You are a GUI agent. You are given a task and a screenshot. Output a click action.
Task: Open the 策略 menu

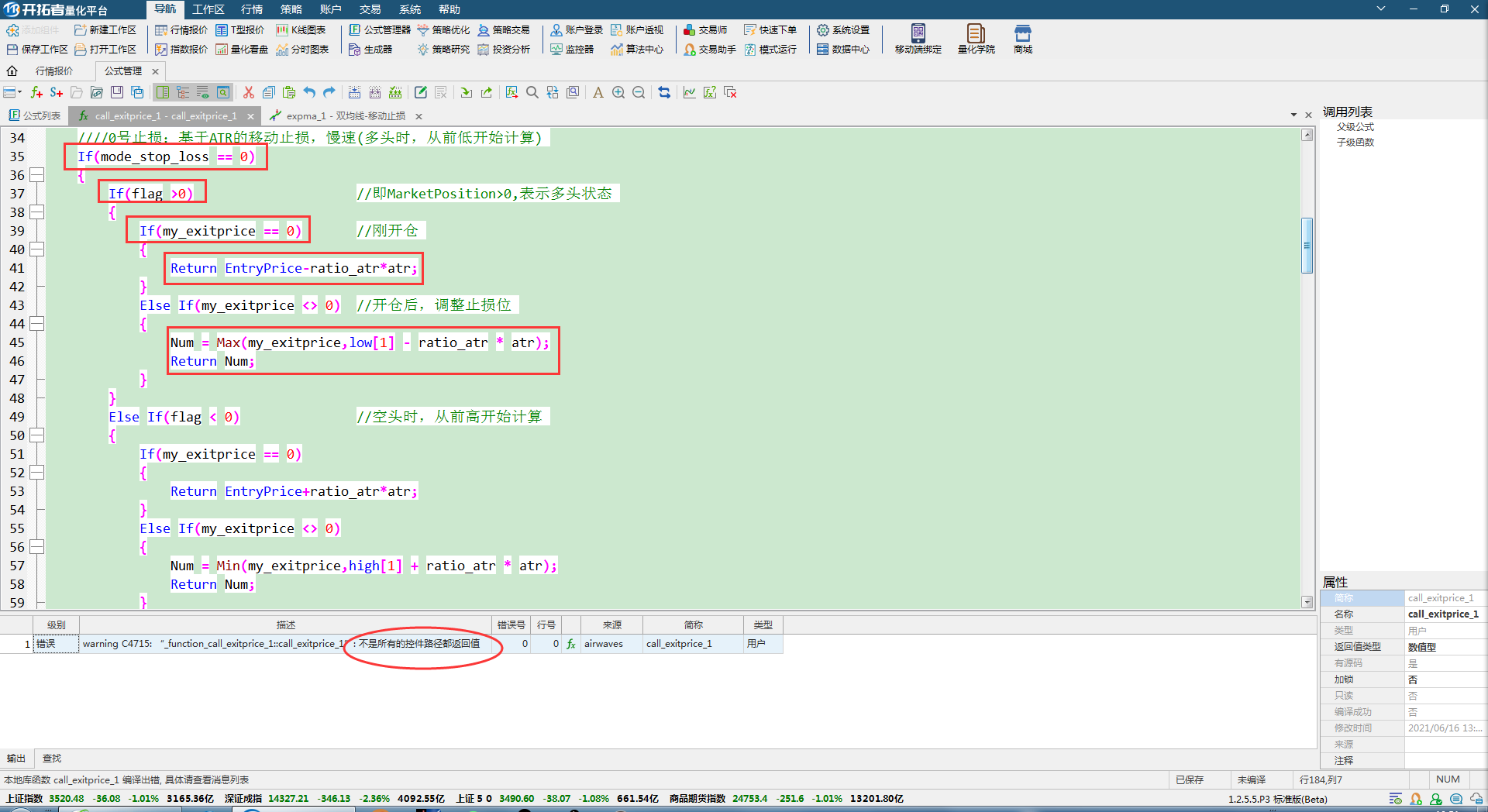pyautogui.click(x=291, y=9)
